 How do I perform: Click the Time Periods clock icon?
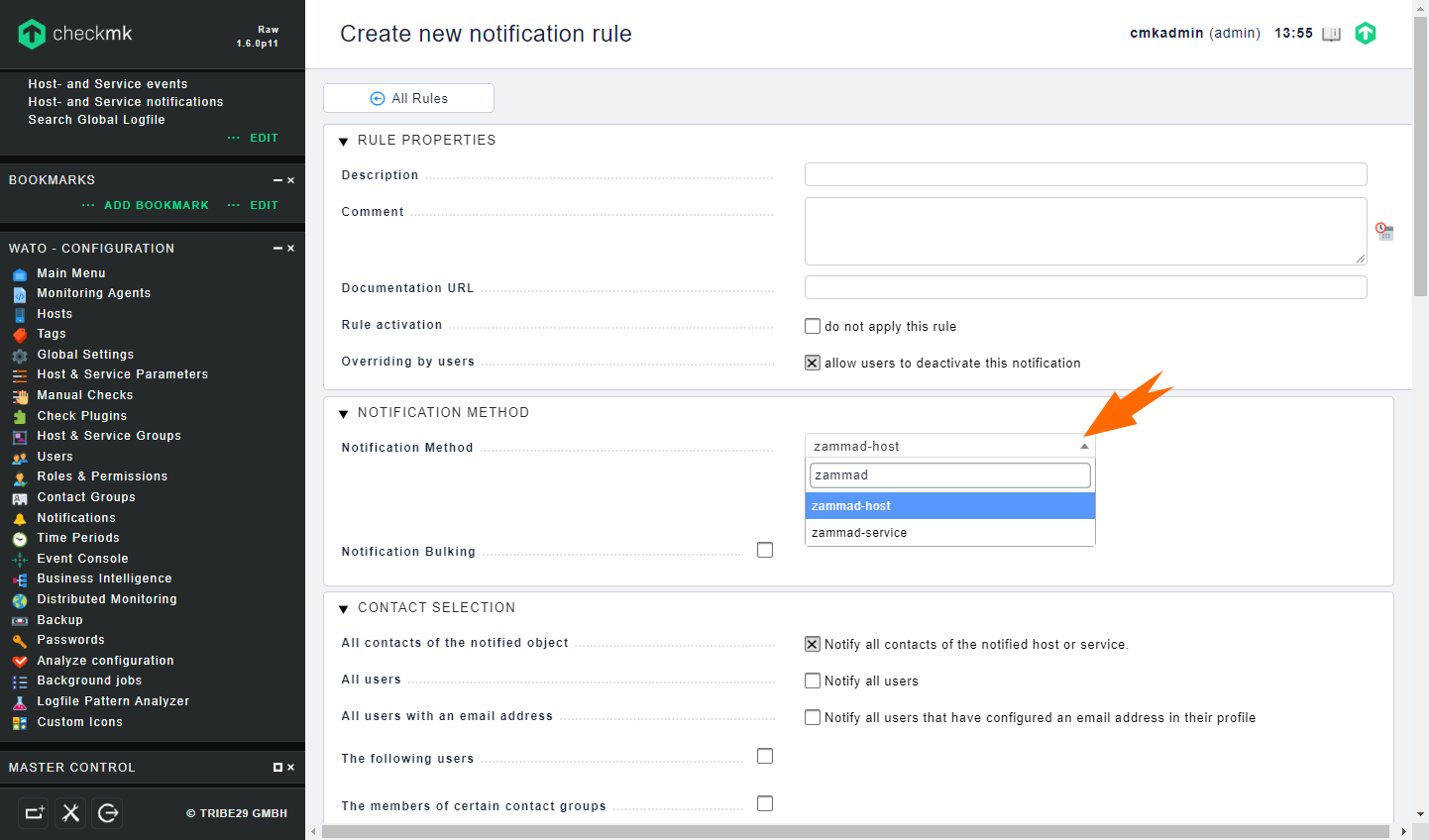point(20,539)
